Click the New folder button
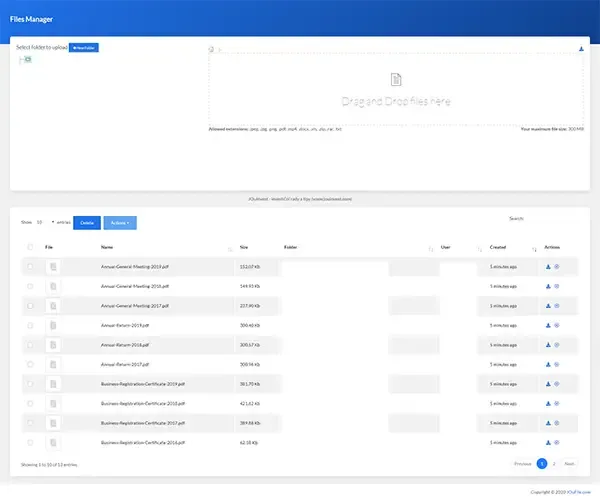This screenshot has height=500, width=600. (84, 47)
